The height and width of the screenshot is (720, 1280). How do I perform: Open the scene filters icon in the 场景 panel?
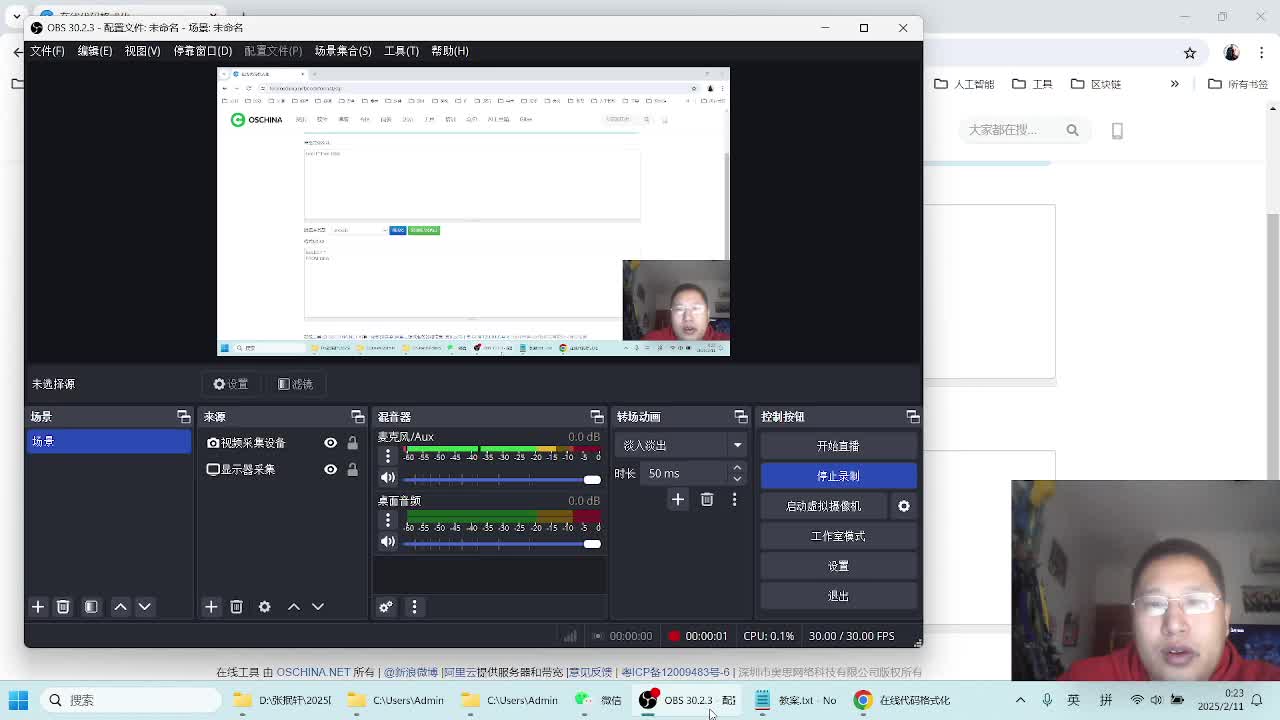91,607
